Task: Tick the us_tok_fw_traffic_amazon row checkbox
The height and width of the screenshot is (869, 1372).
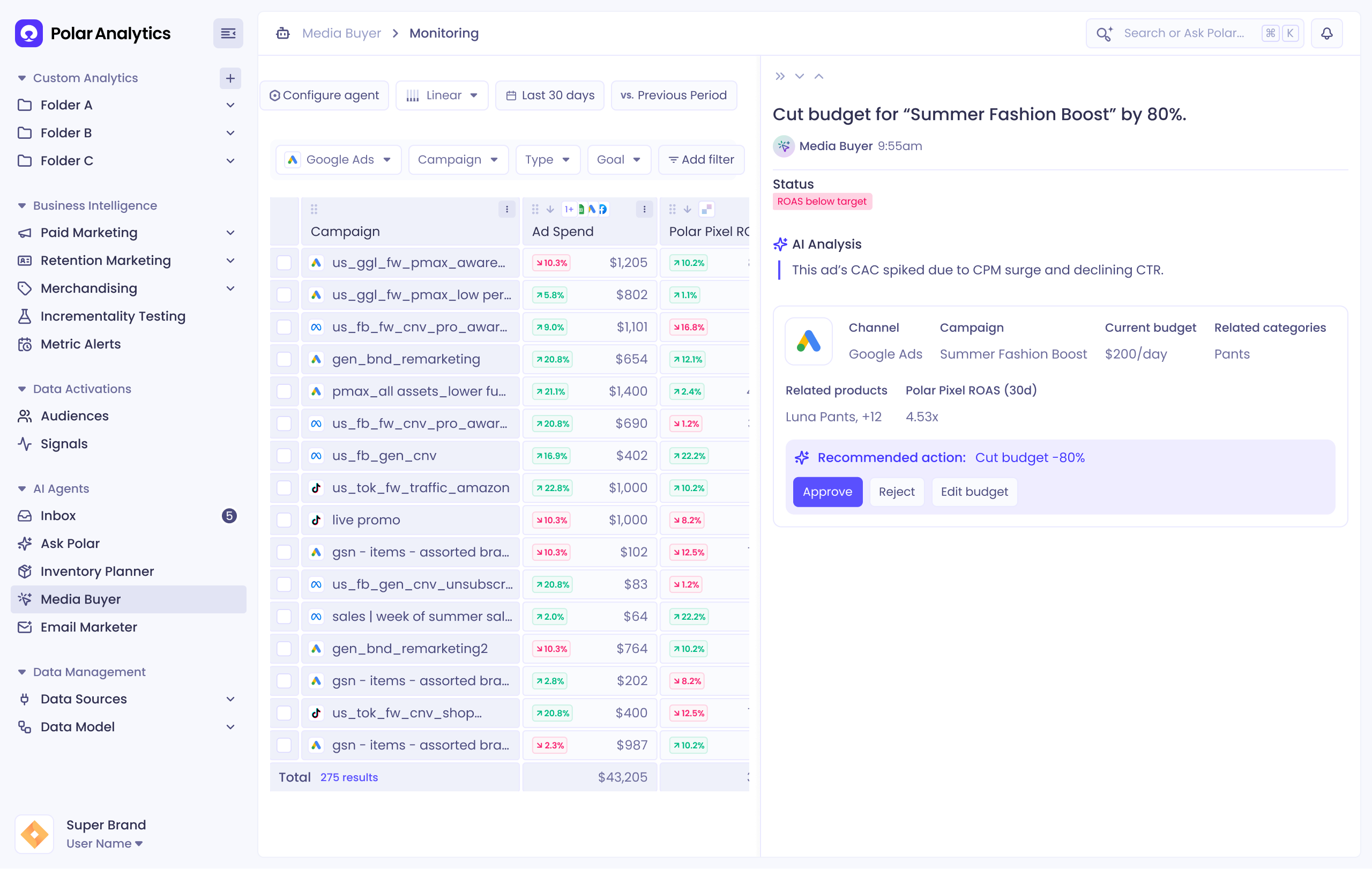Action: [284, 488]
